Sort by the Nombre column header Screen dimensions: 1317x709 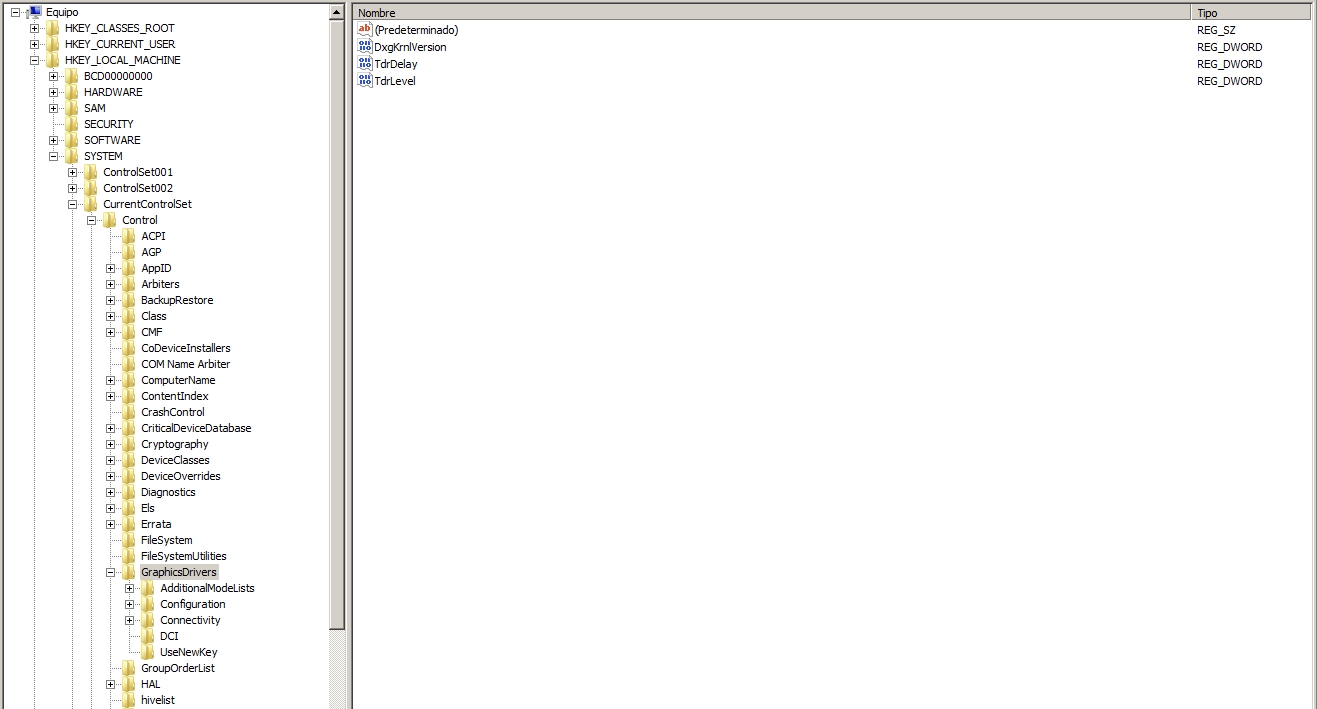point(772,12)
